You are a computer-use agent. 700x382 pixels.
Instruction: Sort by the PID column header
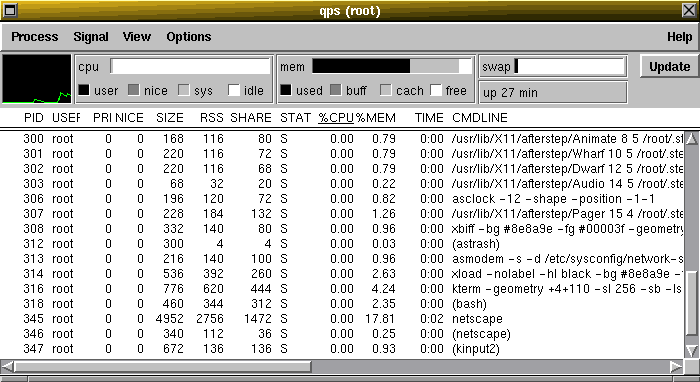click(34, 118)
